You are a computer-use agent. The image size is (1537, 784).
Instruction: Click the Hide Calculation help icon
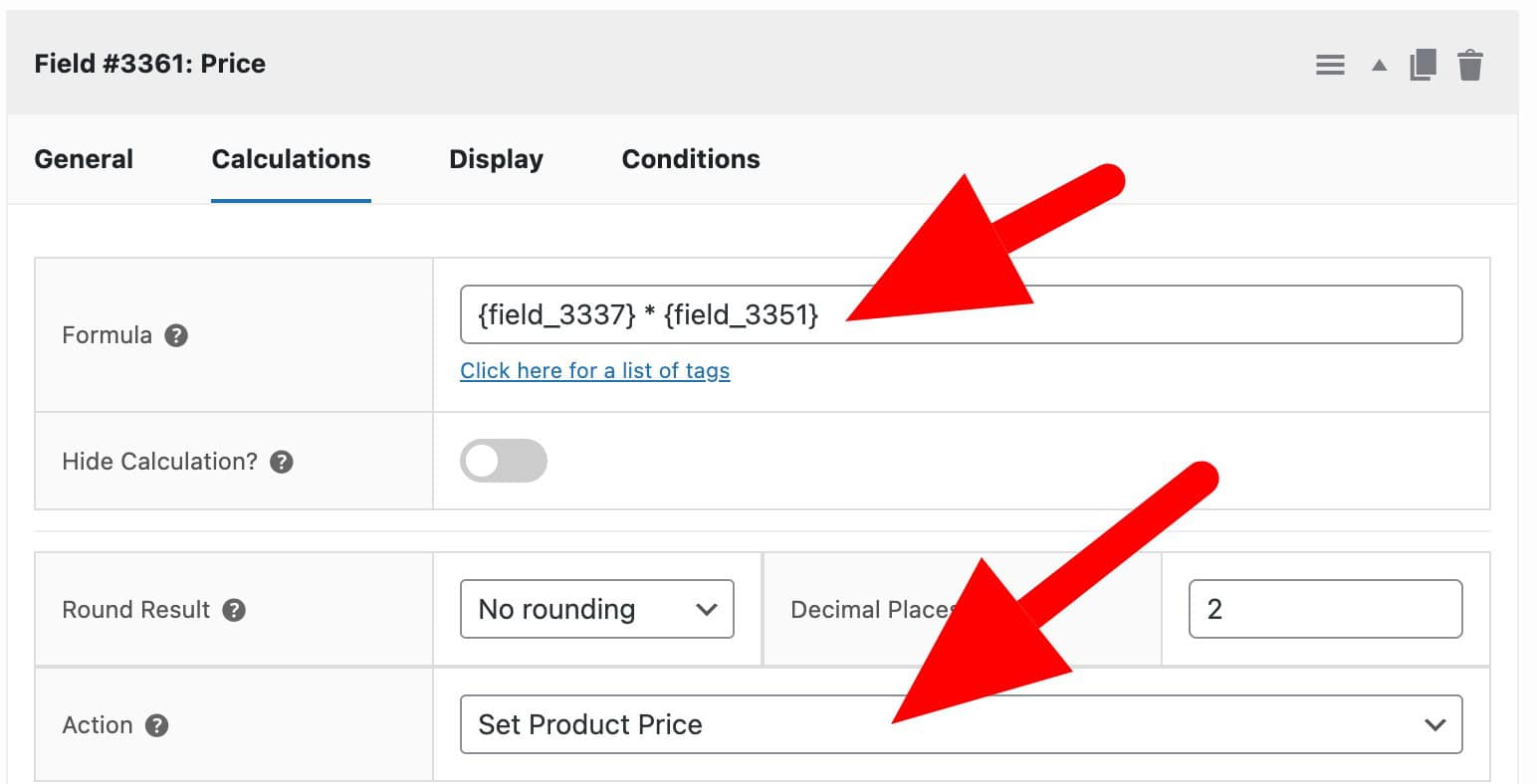281,461
